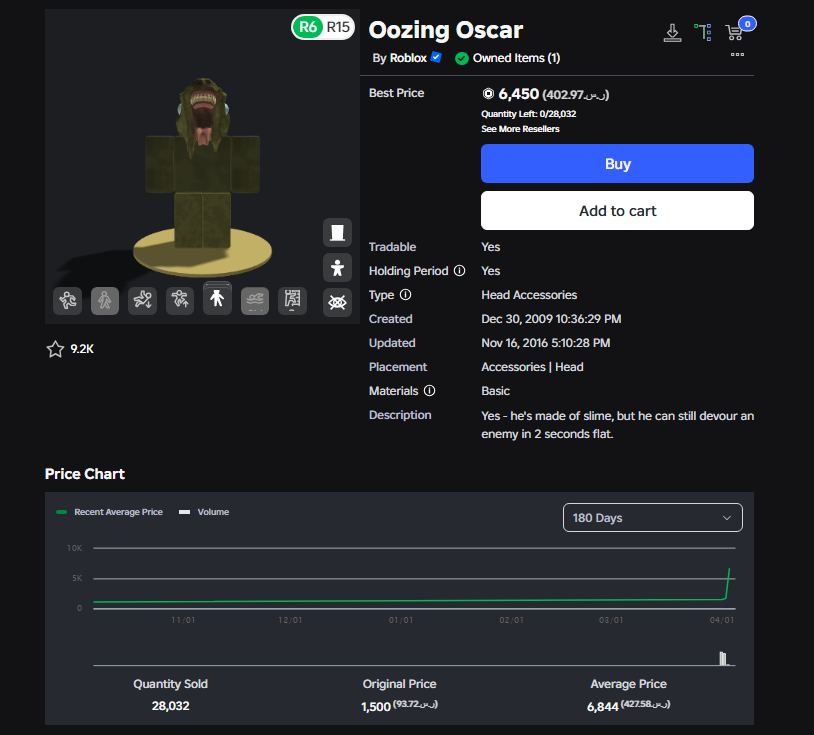This screenshot has height=735, width=814.
Task: Click the Original Price value 1,500
Action: click(x=376, y=706)
